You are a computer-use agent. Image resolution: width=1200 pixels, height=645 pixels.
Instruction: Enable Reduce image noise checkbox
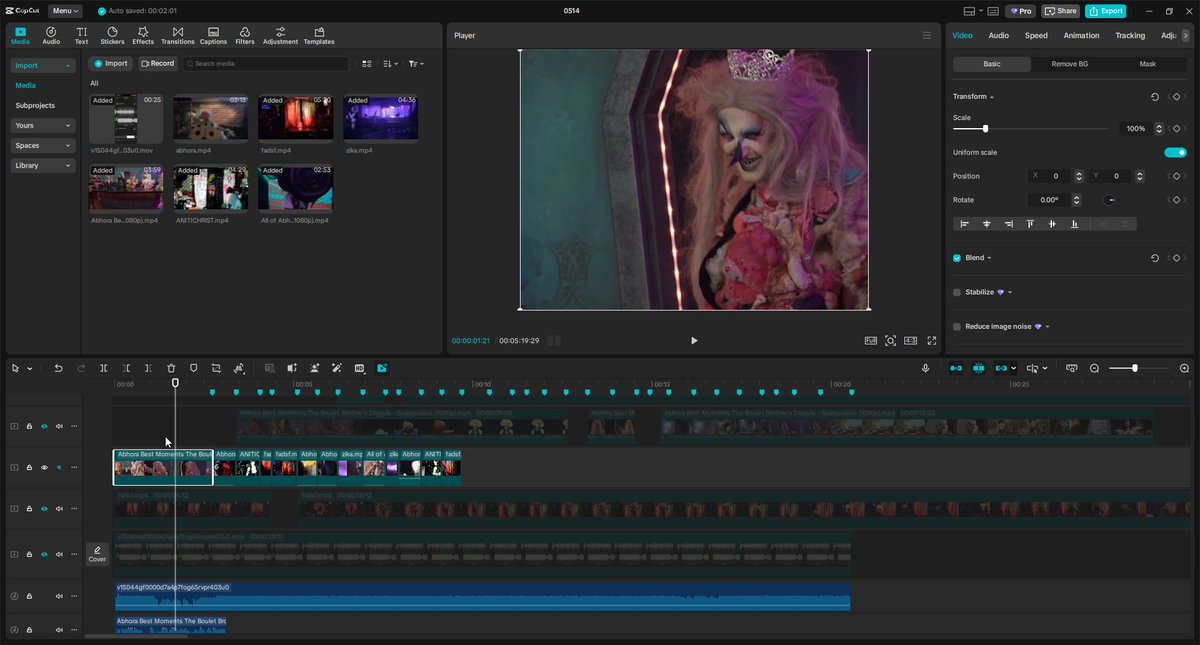pyautogui.click(x=957, y=326)
